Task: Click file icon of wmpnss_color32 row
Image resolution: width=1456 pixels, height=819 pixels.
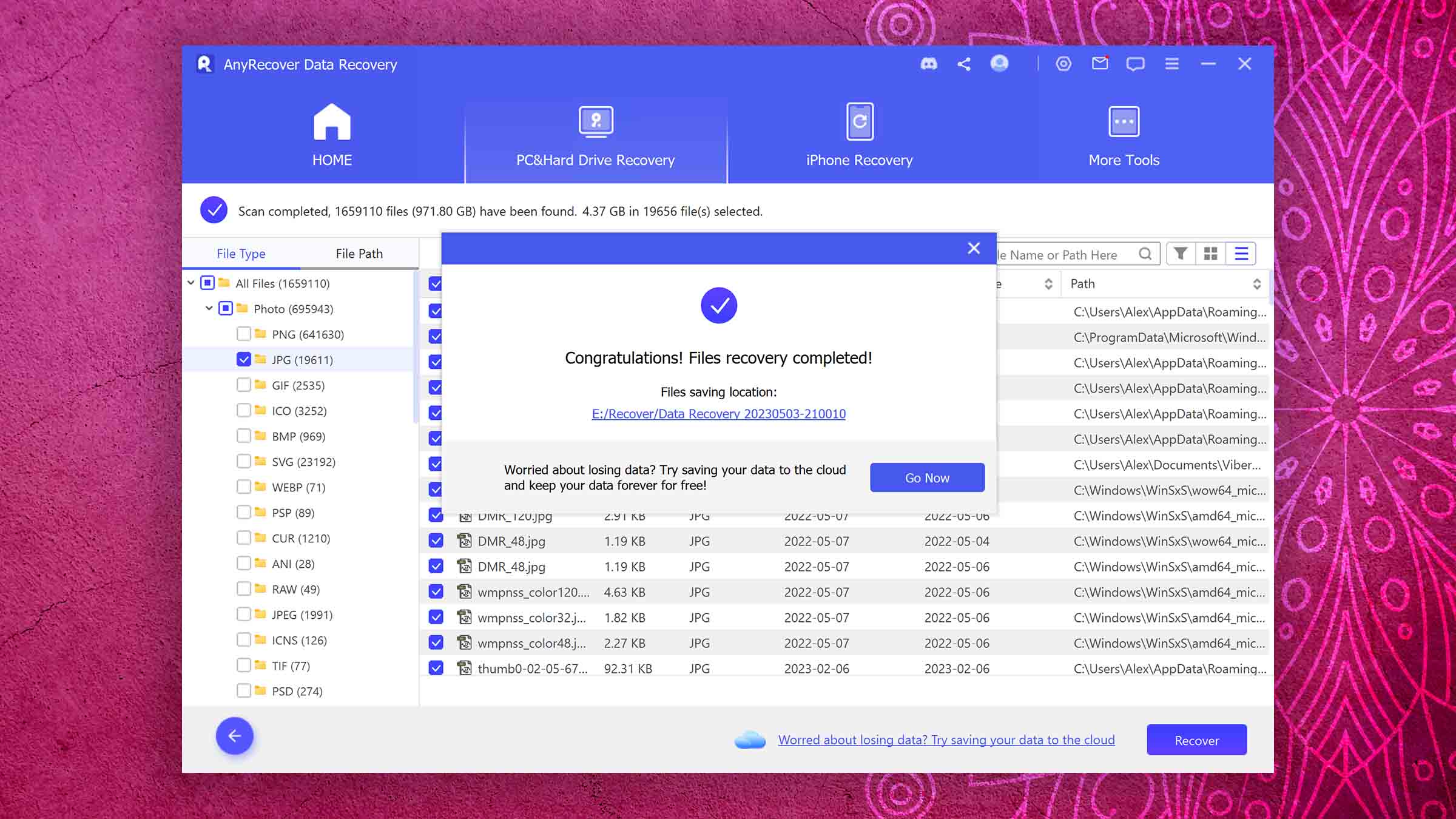Action: [465, 617]
